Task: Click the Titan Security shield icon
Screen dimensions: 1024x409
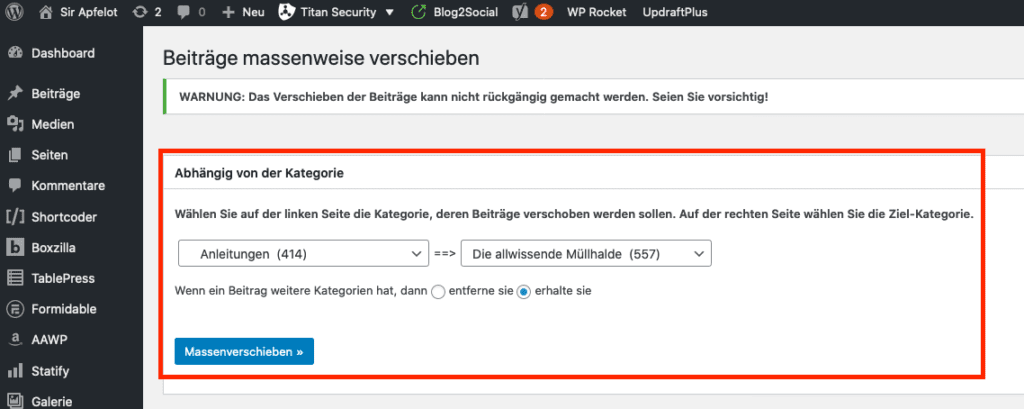Action: click(285, 12)
